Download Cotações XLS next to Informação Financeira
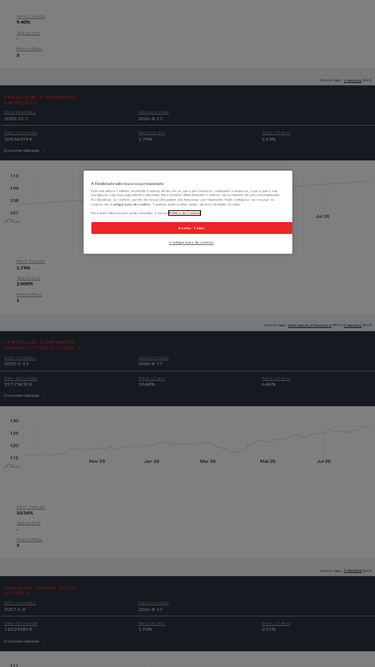The height and width of the screenshot is (667, 375). pyautogui.click(x=352, y=325)
